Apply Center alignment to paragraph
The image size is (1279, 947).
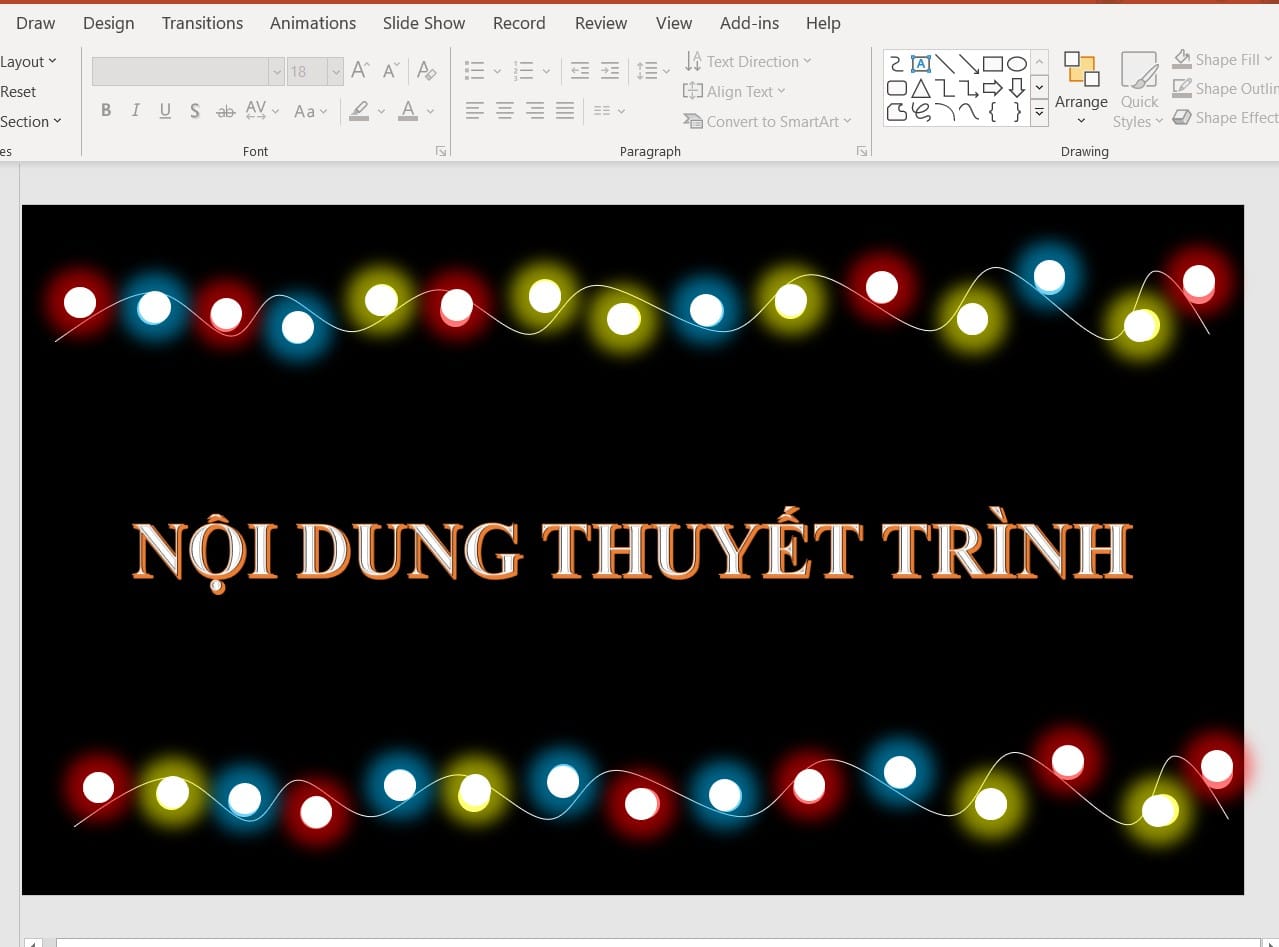click(x=505, y=111)
